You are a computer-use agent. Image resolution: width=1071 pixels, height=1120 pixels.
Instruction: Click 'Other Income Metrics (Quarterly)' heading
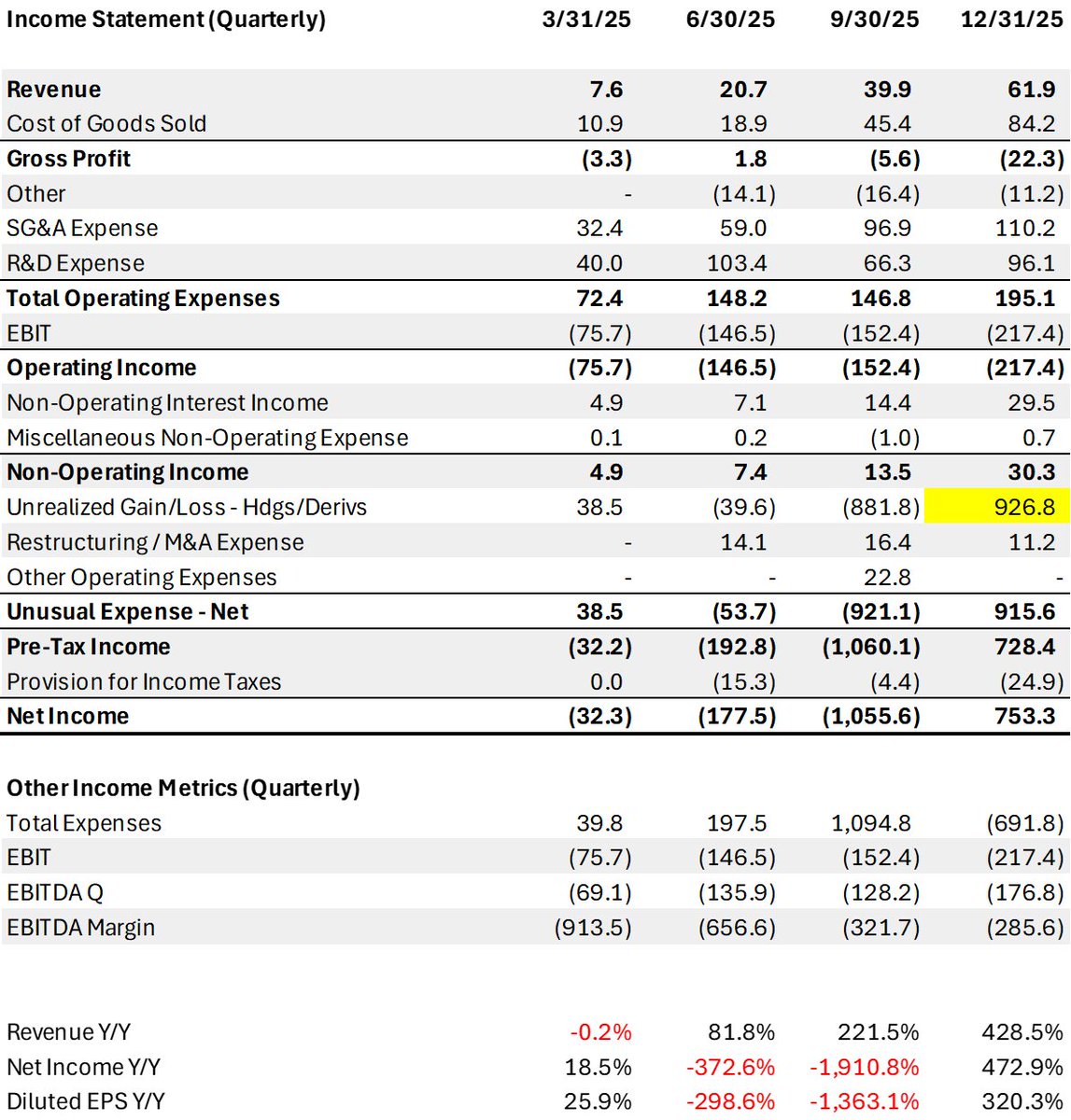tap(183, 789)
